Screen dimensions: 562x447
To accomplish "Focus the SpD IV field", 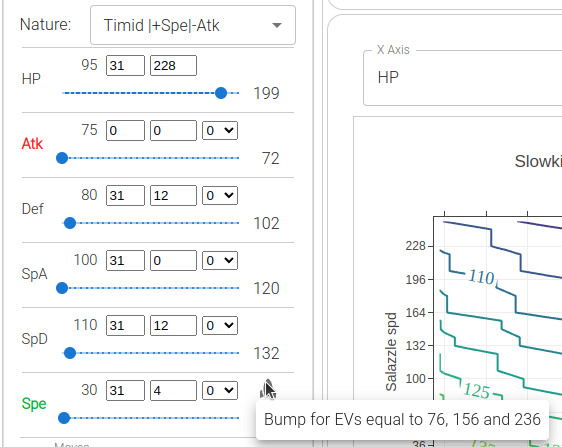I will tap(125, 325).
